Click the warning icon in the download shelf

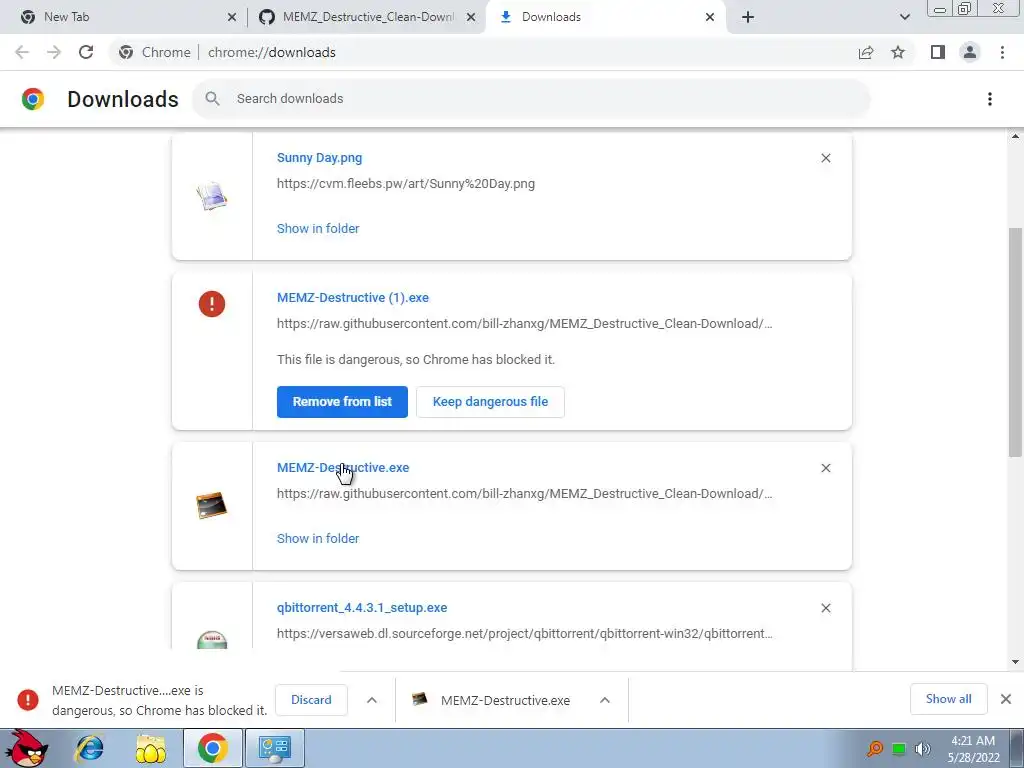click(x=27, y=700)
